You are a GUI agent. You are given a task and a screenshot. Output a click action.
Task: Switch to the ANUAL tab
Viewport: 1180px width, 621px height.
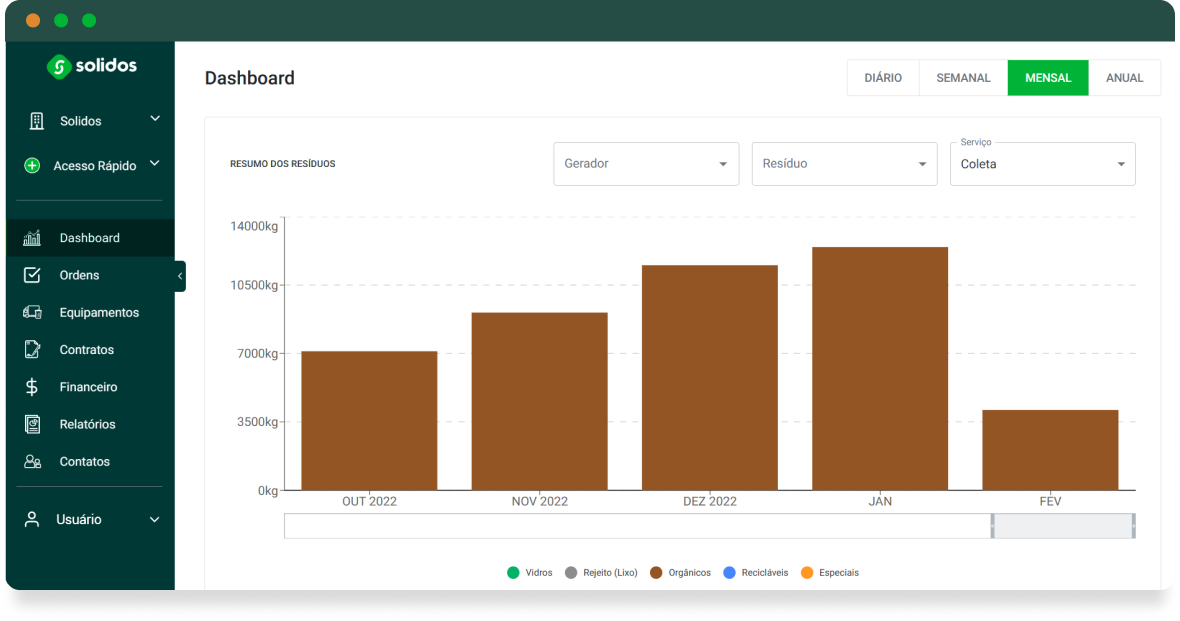point(1124,78)
